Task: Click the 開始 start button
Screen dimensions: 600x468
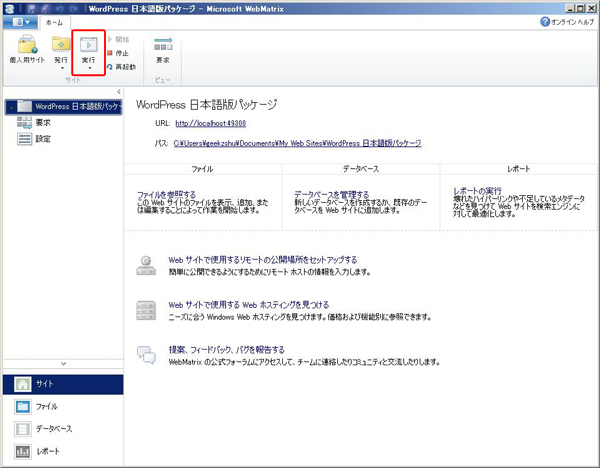Action: coord(118,39)
